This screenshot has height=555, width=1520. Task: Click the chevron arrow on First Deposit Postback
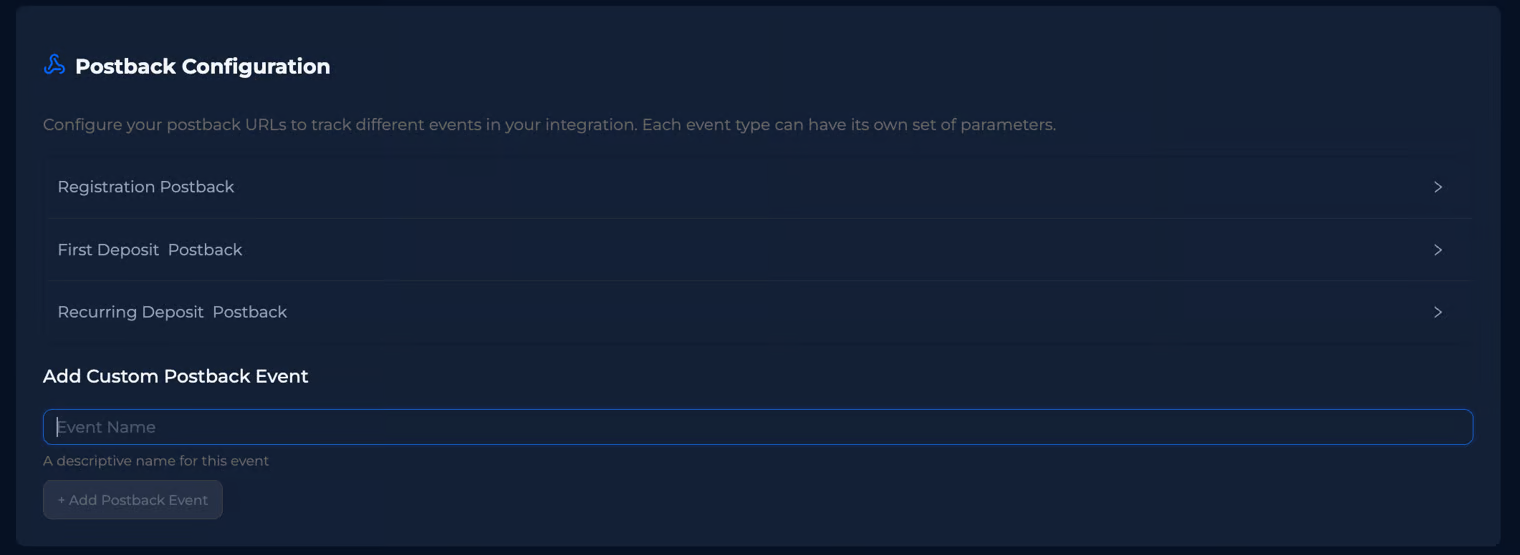pos(1438,250)
